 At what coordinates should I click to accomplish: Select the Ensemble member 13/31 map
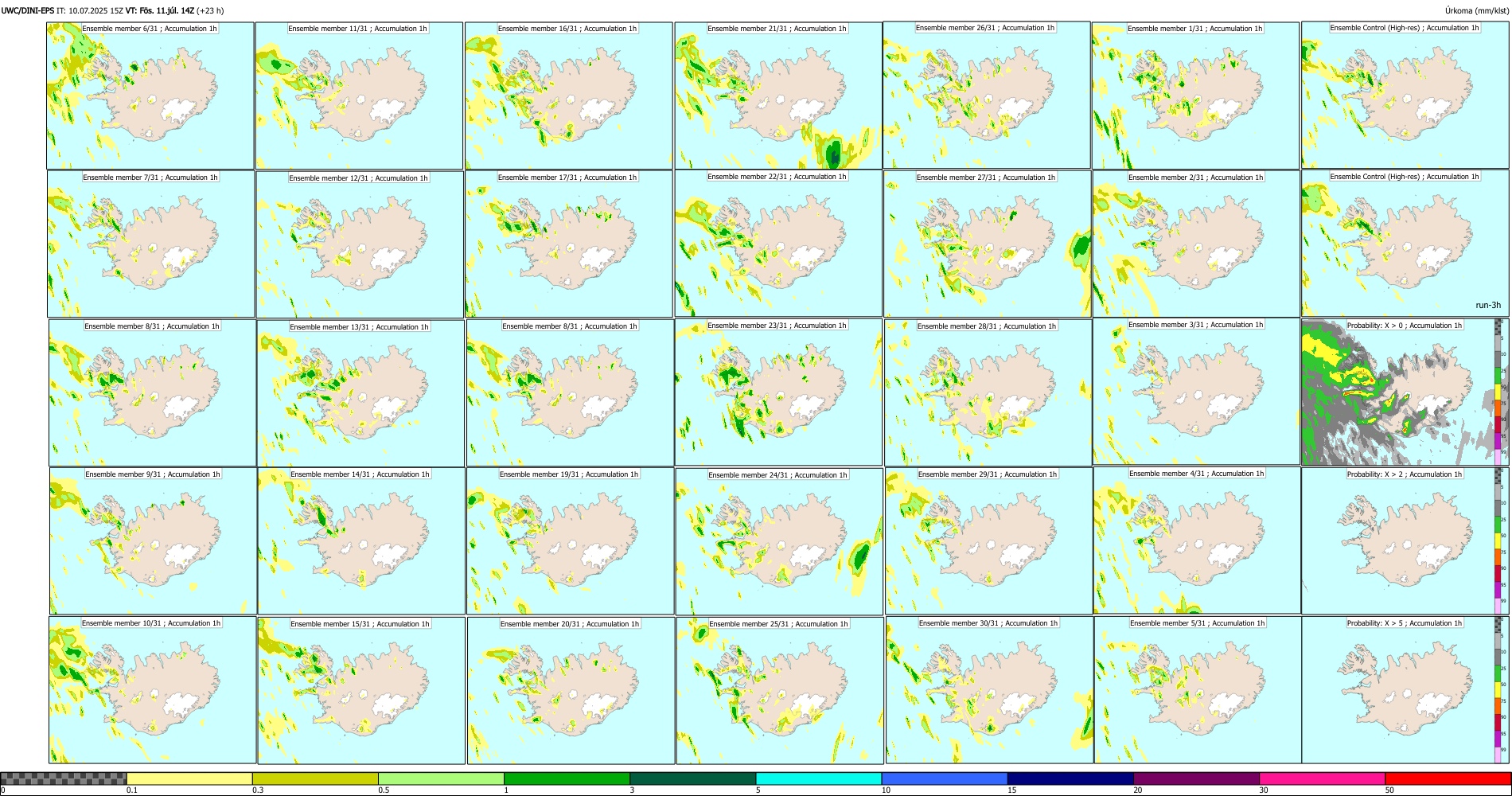[x=360, y=393]
